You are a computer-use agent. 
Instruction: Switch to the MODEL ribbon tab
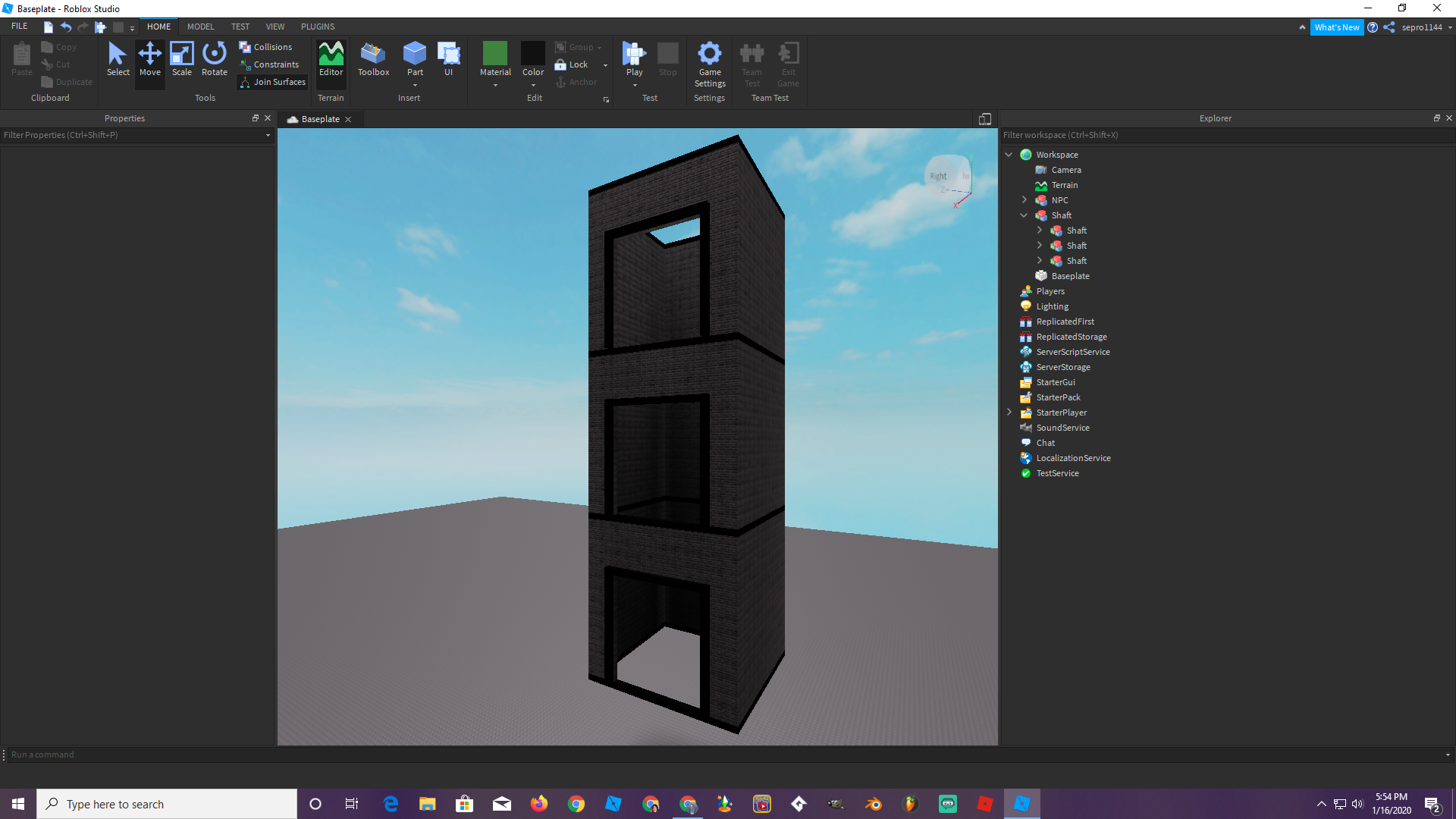(x=200, y=27)
